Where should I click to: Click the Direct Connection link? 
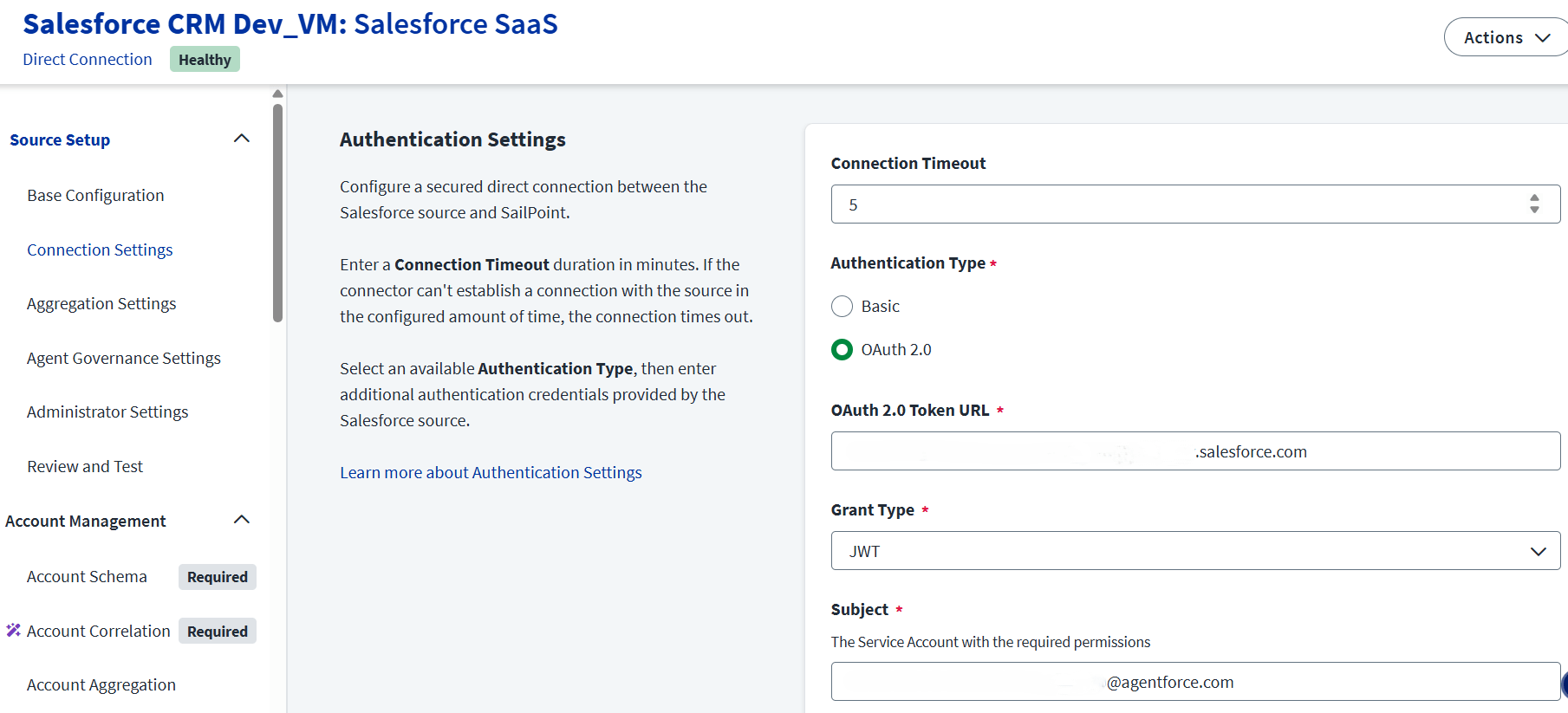[88, 59]
